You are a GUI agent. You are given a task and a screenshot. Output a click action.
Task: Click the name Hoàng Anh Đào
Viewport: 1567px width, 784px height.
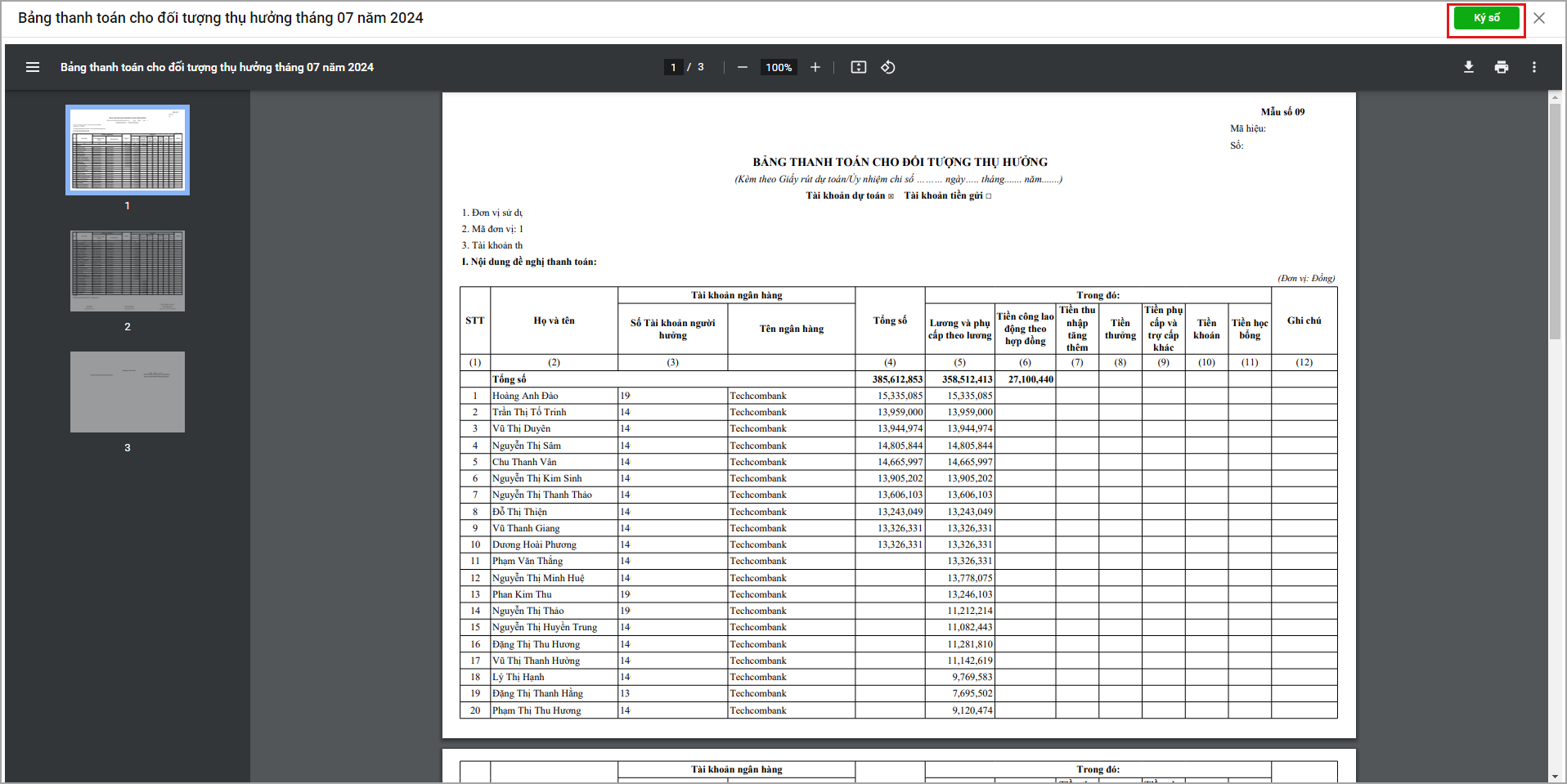525,396
